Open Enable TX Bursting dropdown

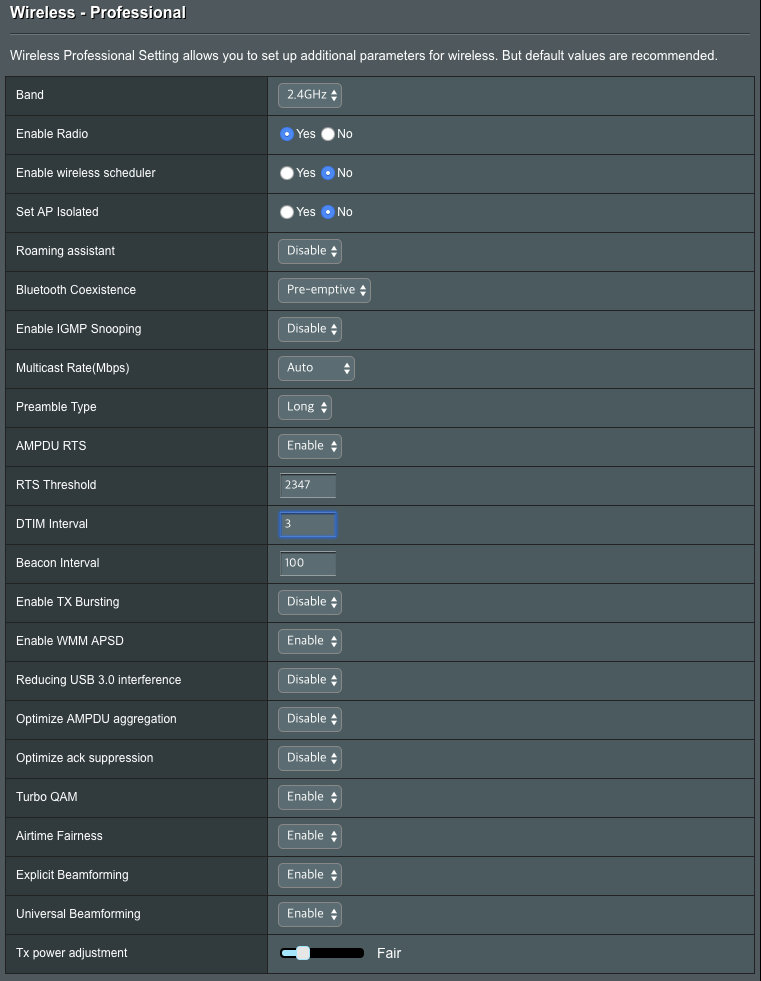[x=310, y=602]
